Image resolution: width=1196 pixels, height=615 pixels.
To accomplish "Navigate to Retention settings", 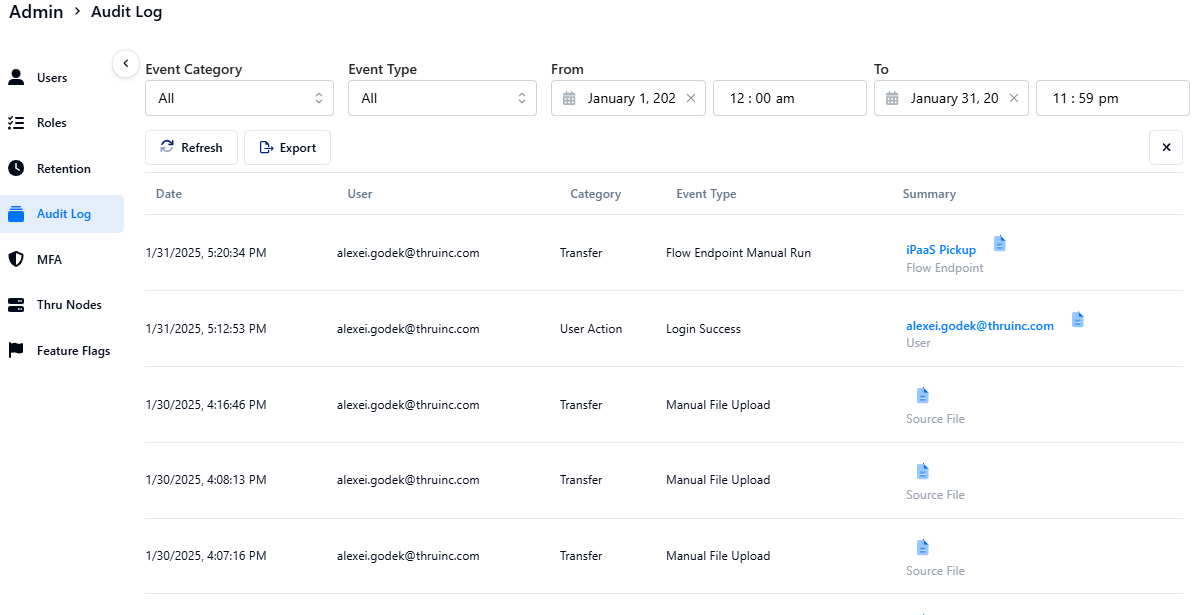I will tap(63, 169).
